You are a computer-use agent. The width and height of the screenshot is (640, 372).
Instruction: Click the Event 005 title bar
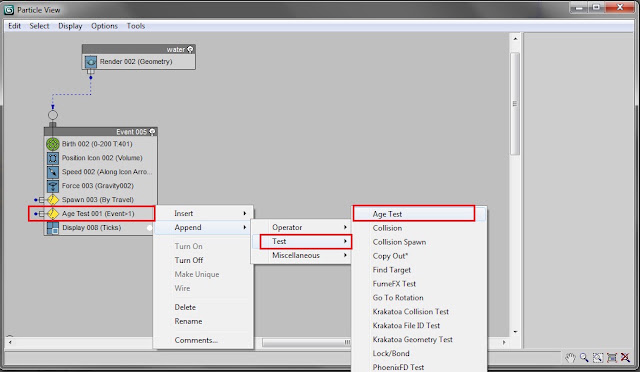100,131
